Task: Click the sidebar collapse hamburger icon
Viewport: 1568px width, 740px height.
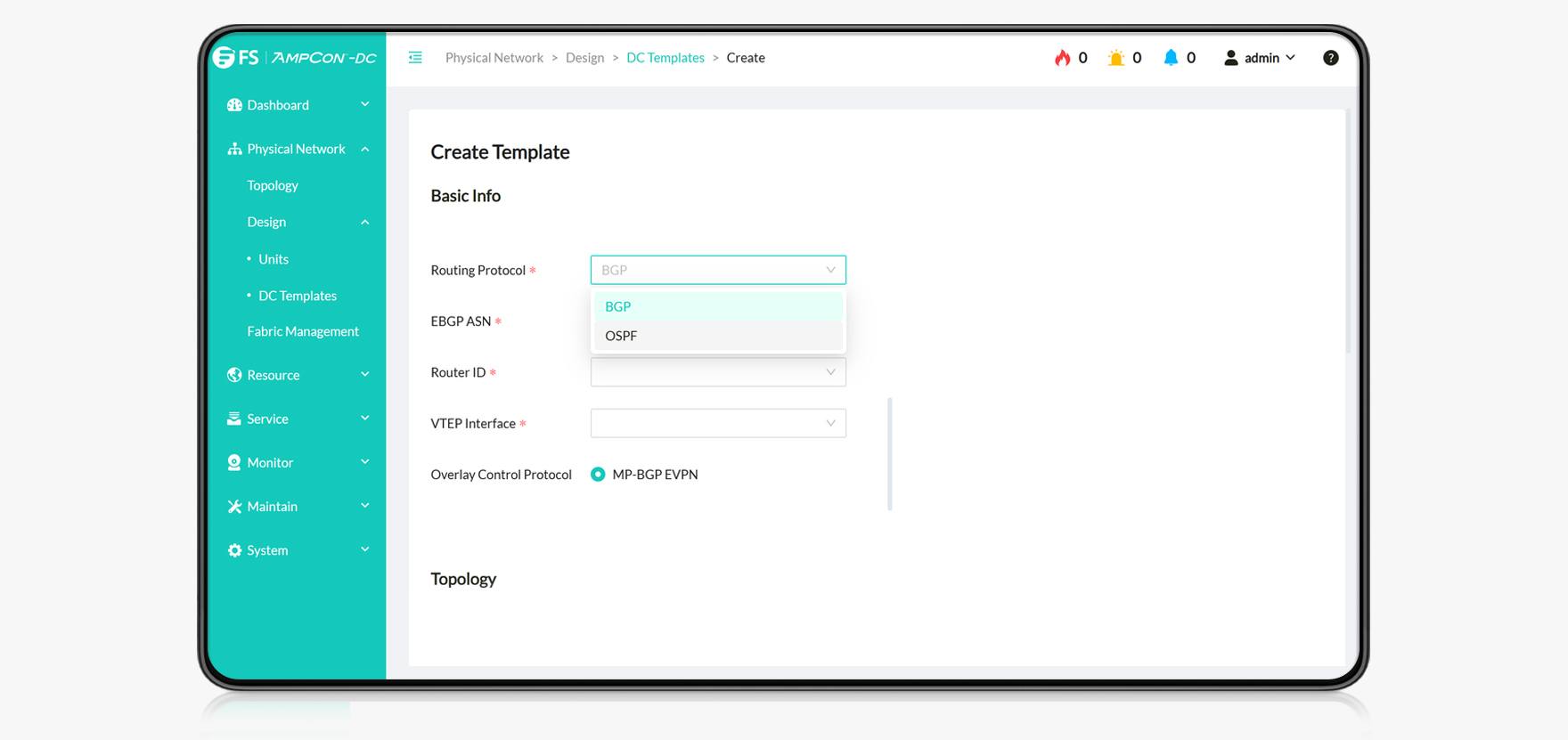Action: (415, 58)
